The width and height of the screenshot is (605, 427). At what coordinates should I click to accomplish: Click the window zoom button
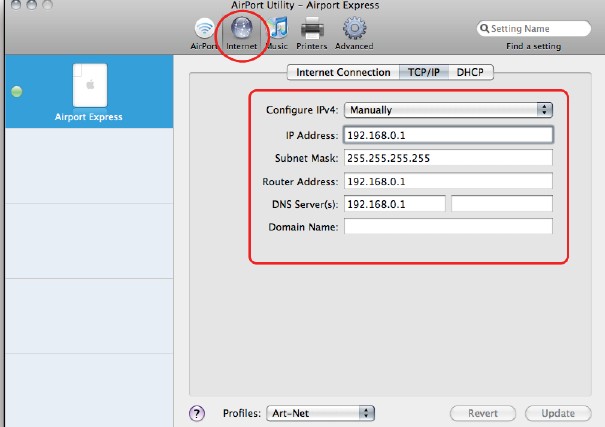47,4
